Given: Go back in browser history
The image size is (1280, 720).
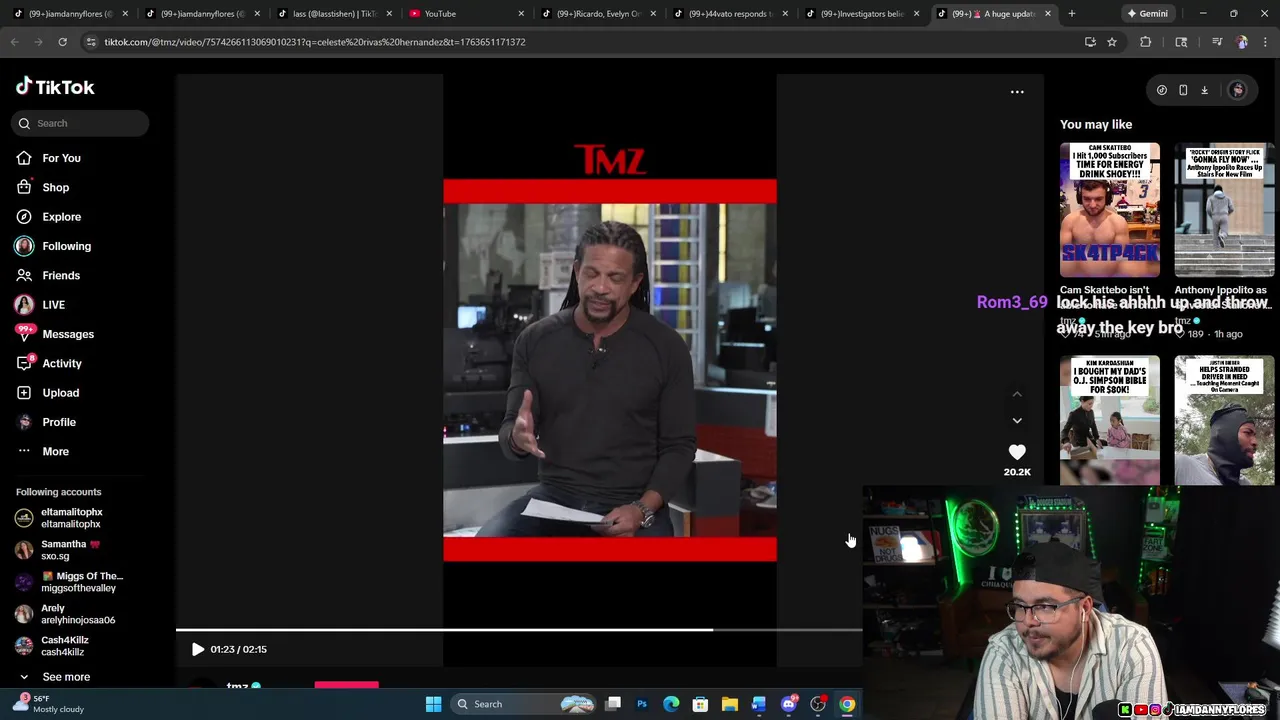Looking at the screenshot, I should click(15, 42).
